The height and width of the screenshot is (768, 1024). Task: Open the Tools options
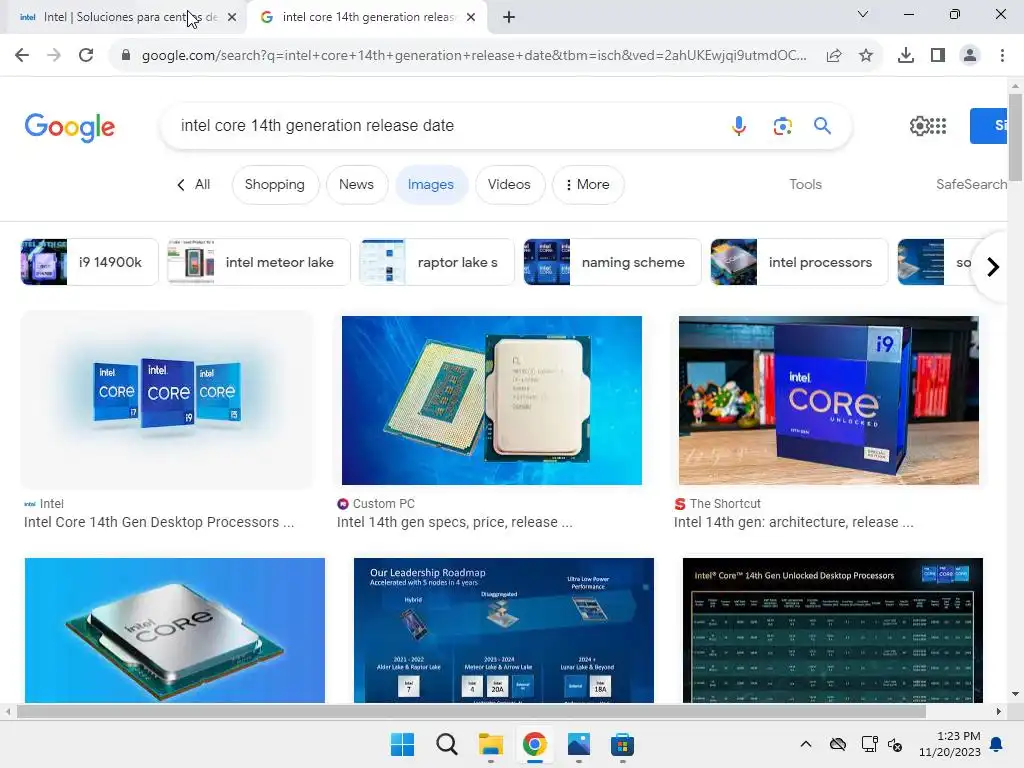click(805, 185)
